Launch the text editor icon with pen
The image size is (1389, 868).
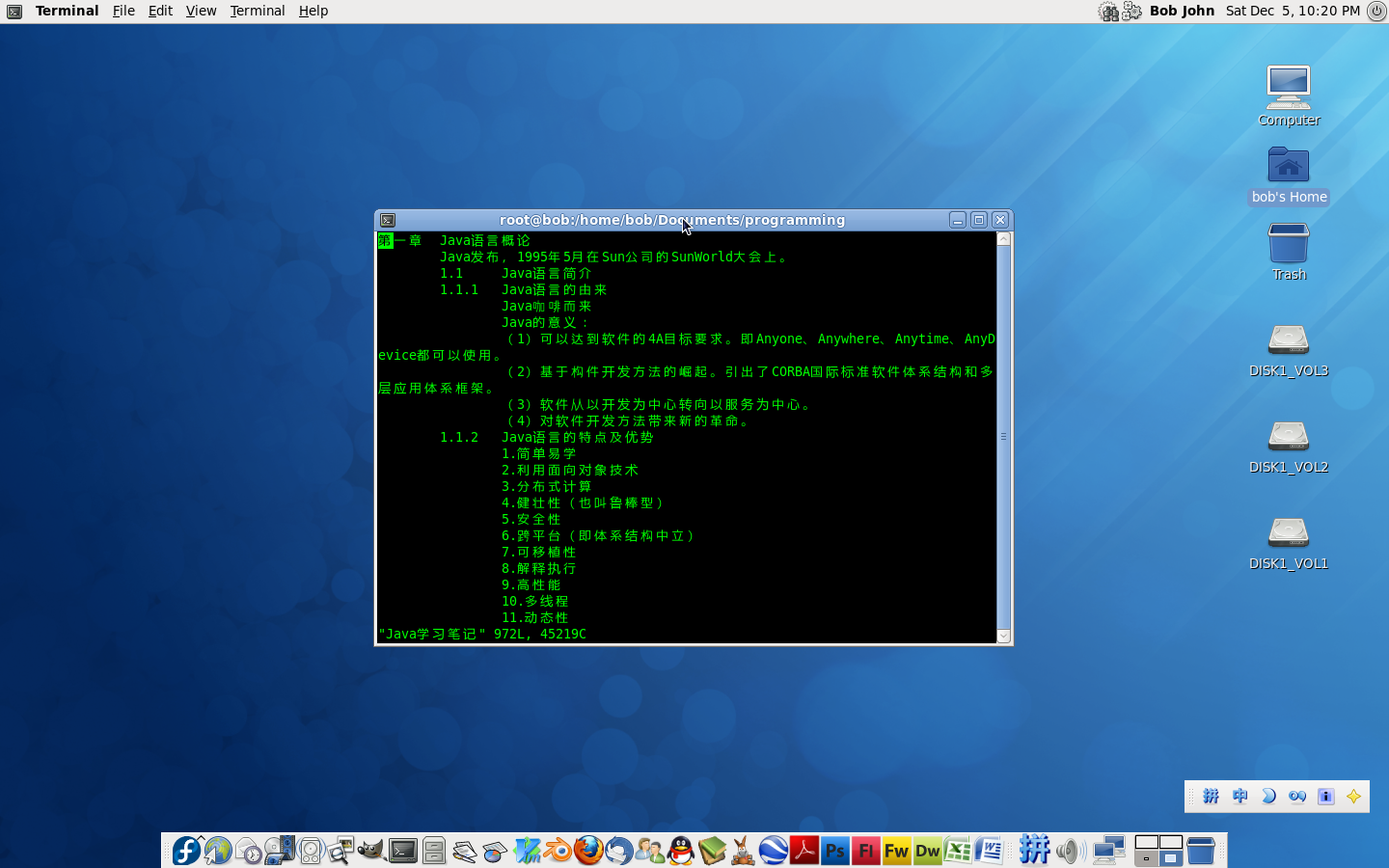(465, 851)
